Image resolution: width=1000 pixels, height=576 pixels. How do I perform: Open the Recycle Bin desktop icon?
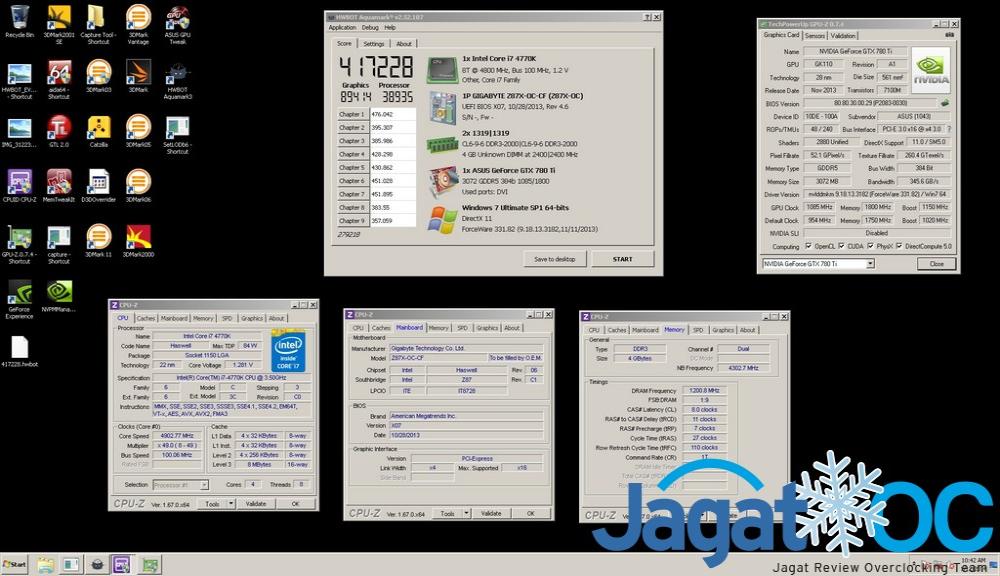click(x=19, y=22)
